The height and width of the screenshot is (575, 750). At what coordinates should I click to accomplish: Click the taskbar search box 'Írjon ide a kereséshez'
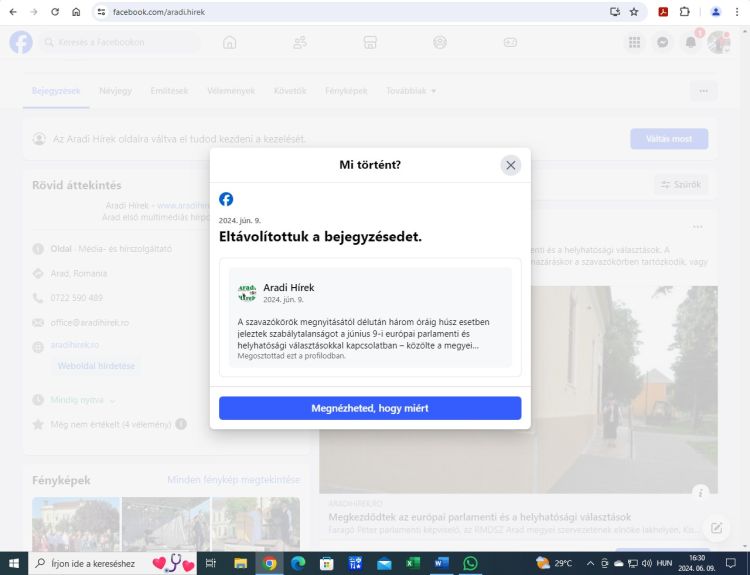click(x=113, y=563)
